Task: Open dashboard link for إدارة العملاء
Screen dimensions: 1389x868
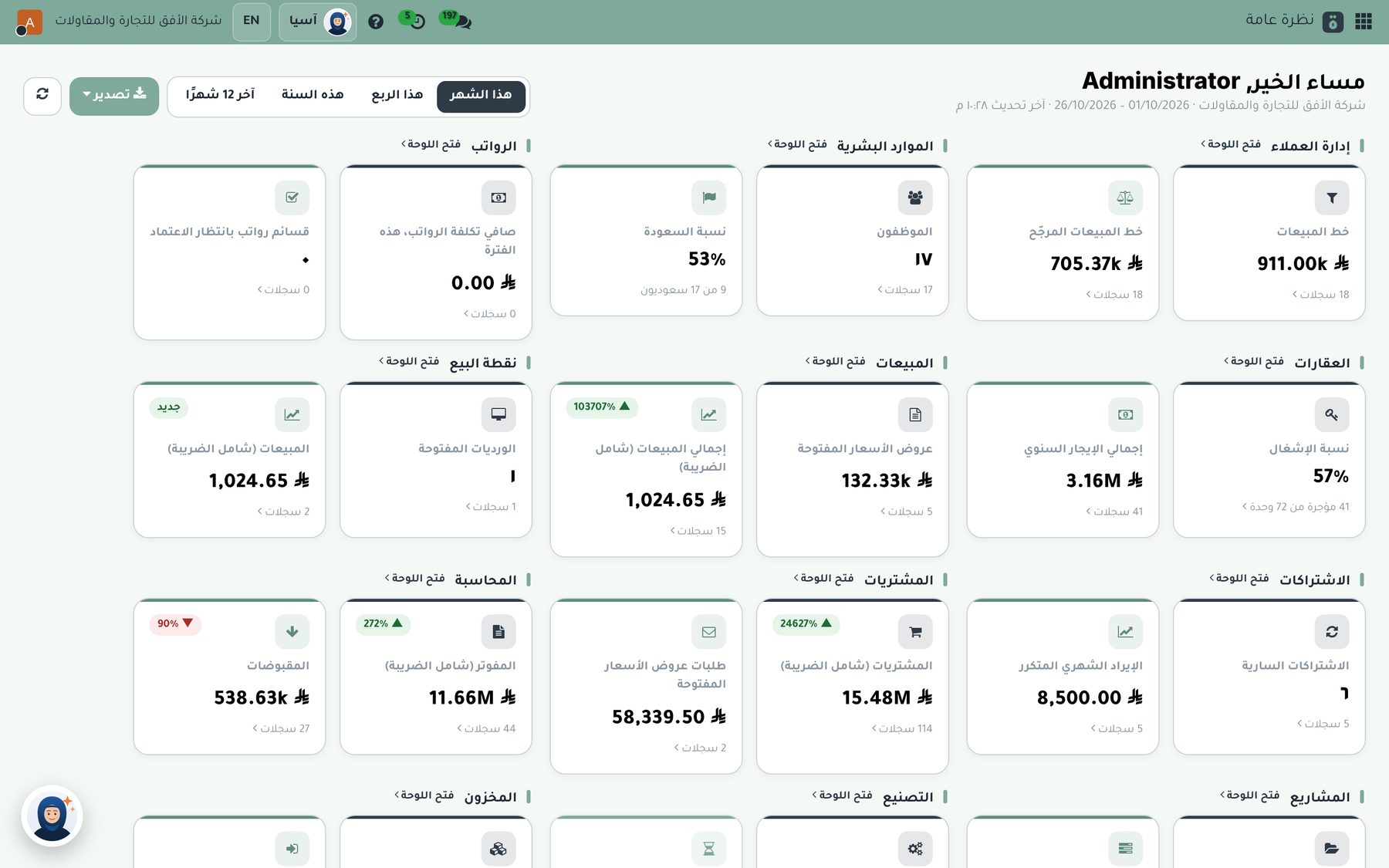Action: pyautogui.click(x=1231, y=144)
